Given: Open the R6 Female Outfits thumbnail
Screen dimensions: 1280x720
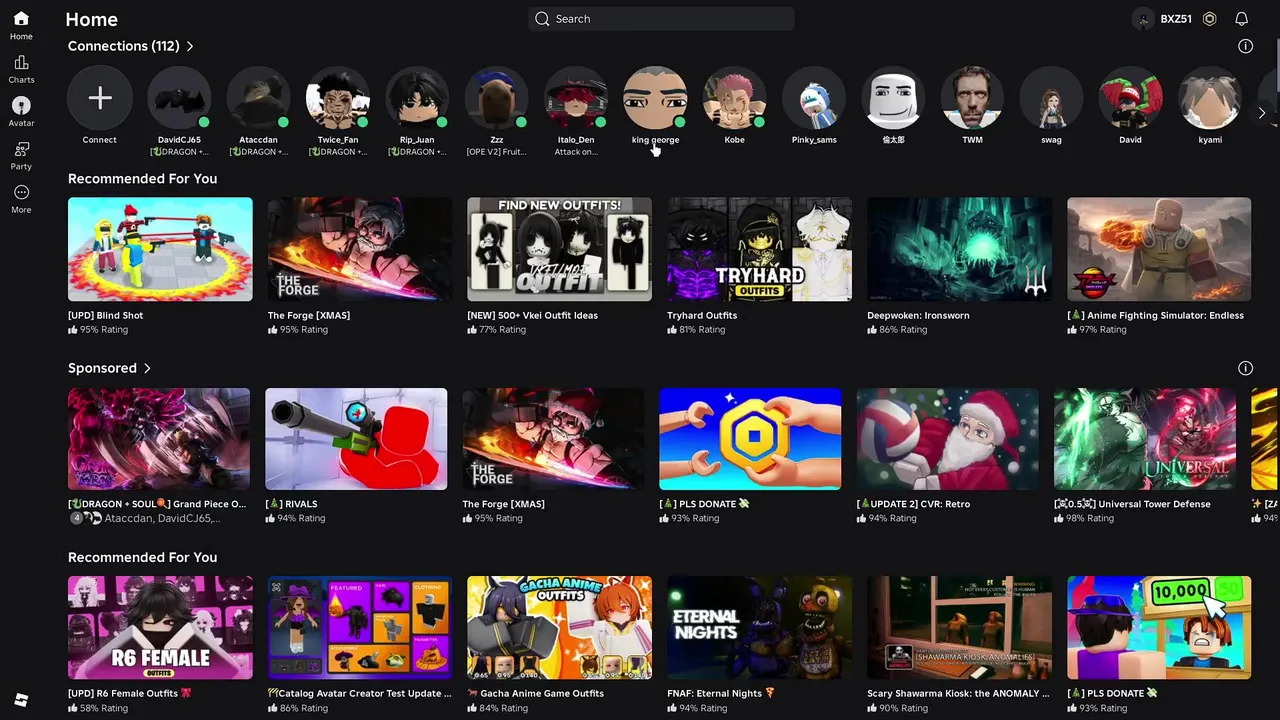Looking at the screenshot, I should point(160,627).
